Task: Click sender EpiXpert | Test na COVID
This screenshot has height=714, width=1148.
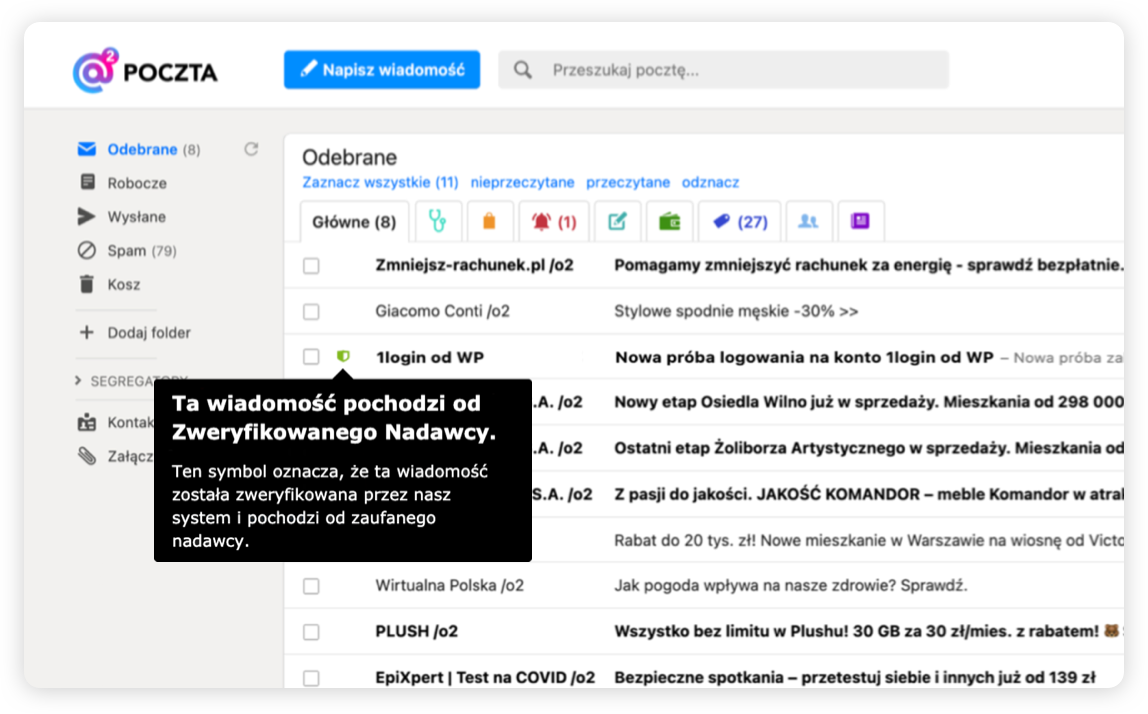Action: [485, 677]
